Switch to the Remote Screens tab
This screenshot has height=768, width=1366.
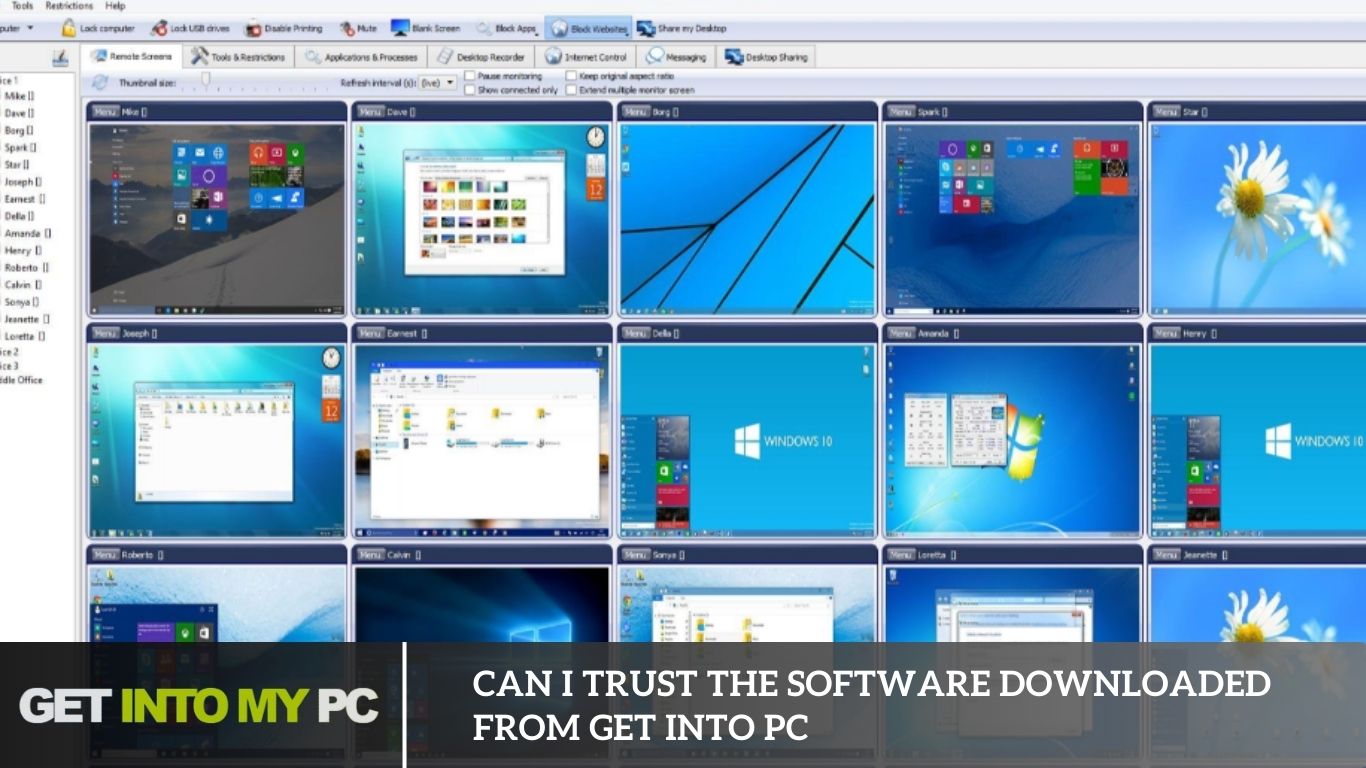131,57
